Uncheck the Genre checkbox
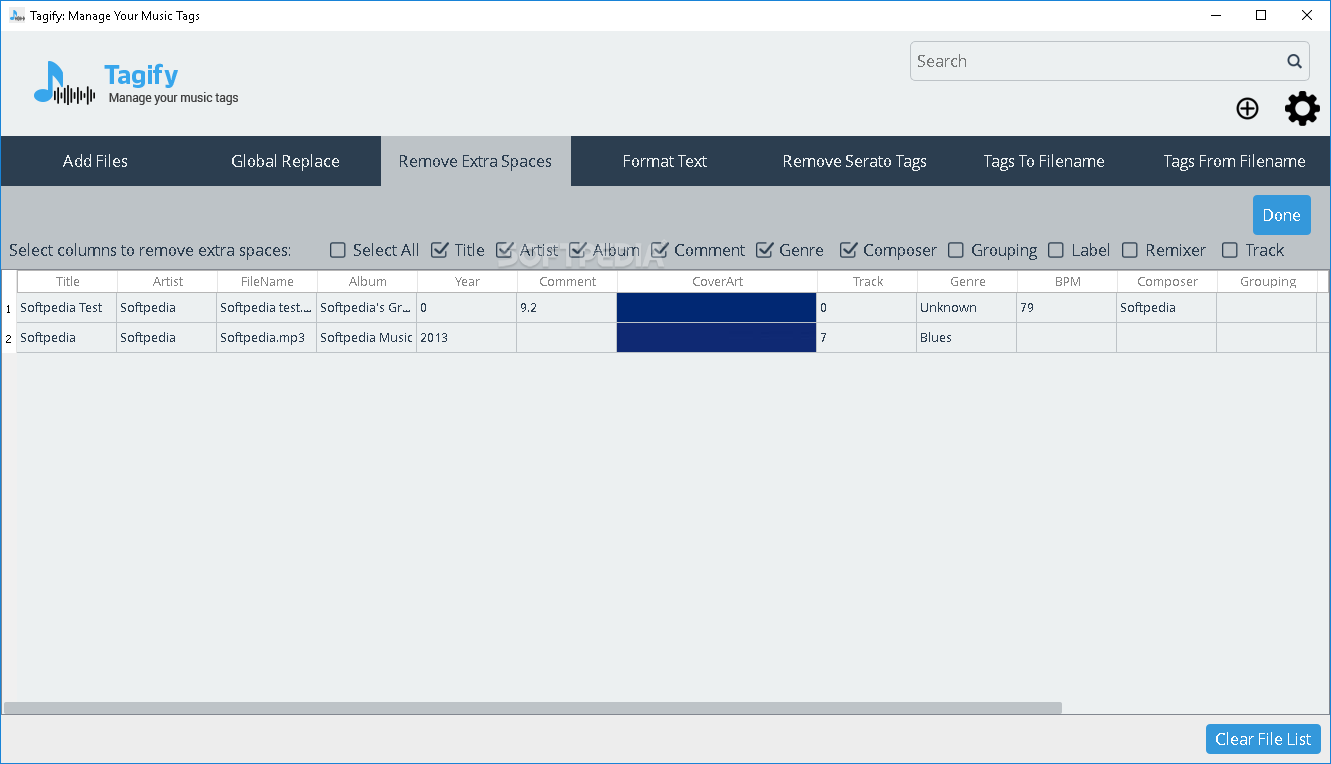The height and width of the screenshot is (764, 1331). pos(765,250)
